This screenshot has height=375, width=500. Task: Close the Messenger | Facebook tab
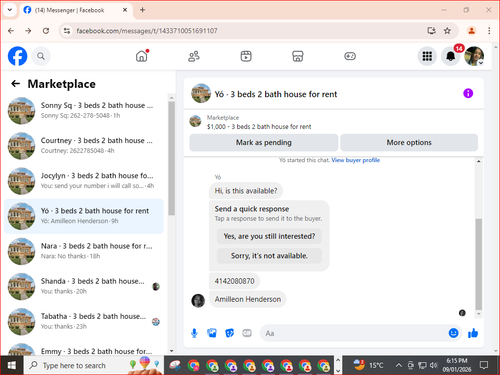coord(125,10)
